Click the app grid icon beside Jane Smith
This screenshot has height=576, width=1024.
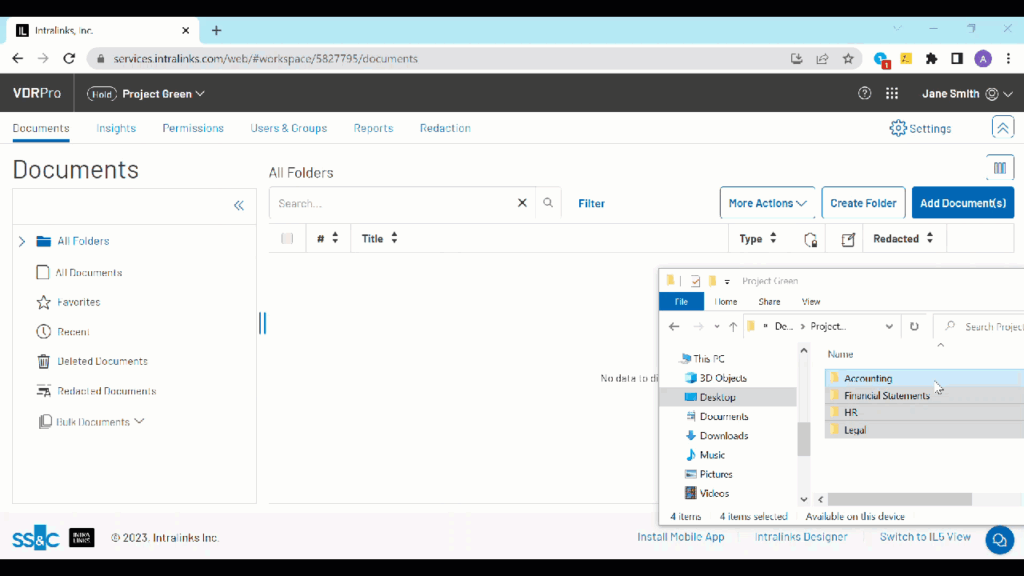click(x=892, y=93)
